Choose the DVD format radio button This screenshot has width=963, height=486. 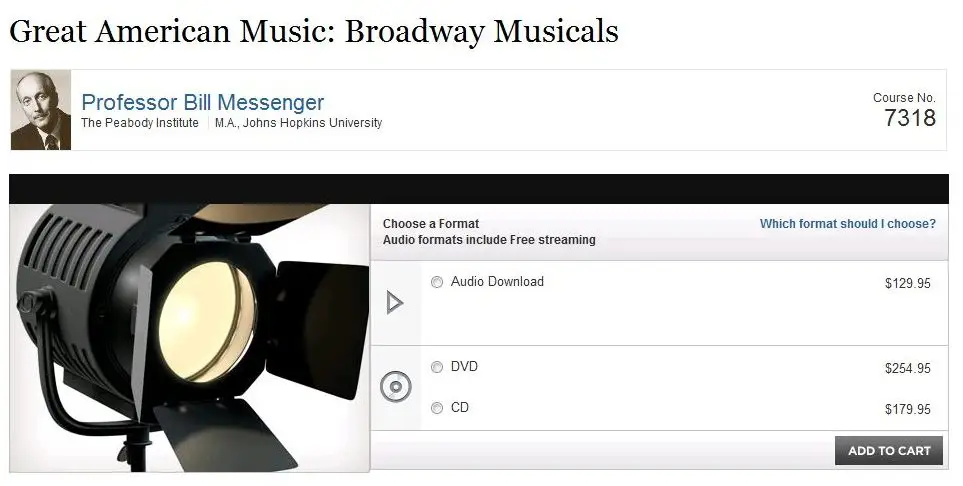click(437, 367)
